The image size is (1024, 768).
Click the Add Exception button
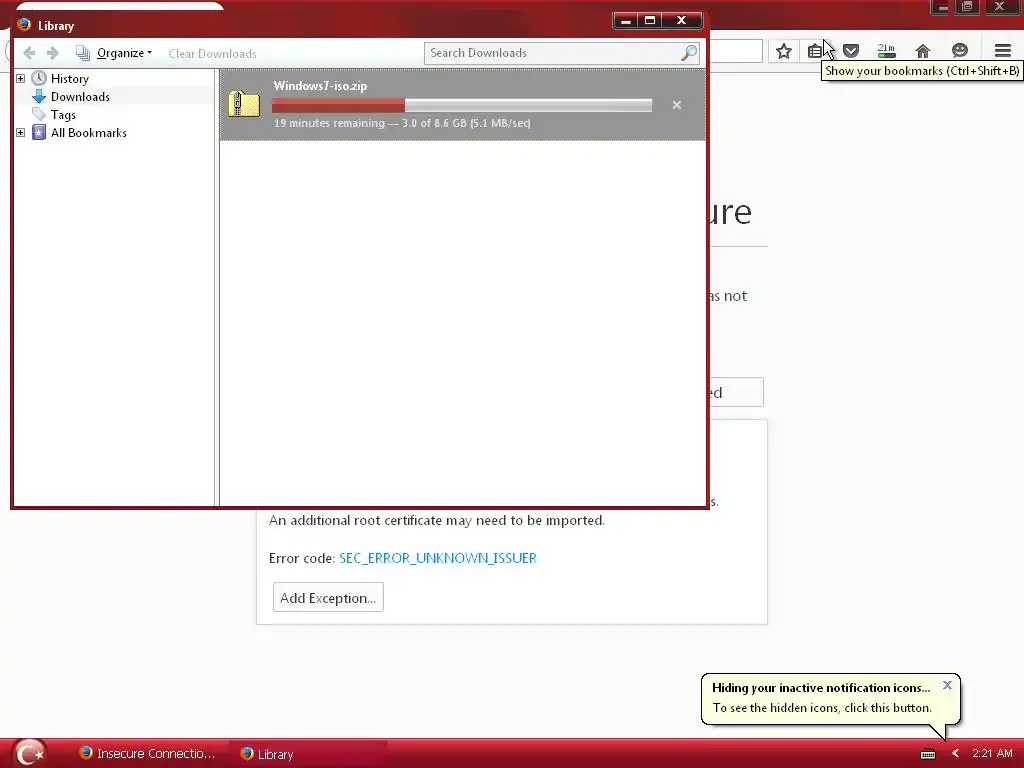coord(328,598)
